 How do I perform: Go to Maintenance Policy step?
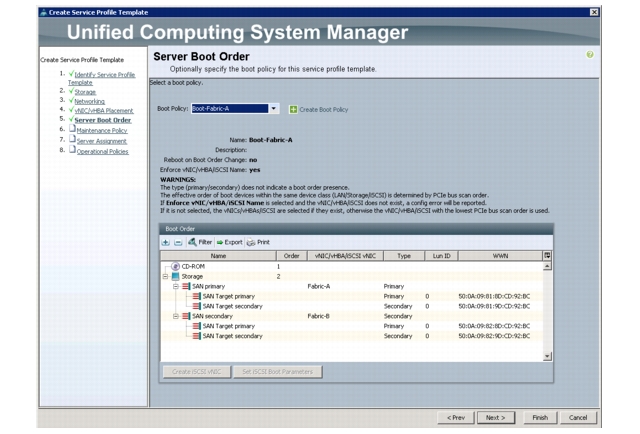pos(102,131)
